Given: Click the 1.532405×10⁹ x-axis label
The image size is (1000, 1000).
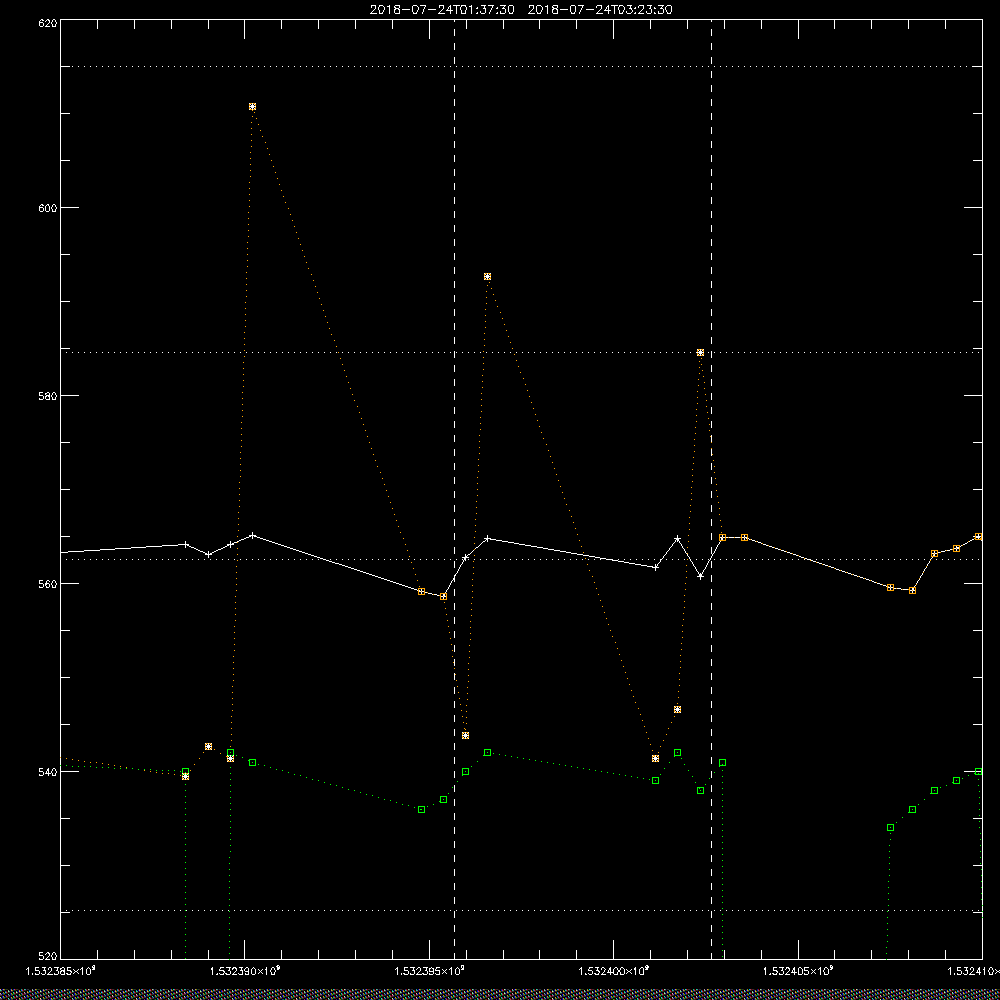Looking at the screenshot, I should 798,971.
